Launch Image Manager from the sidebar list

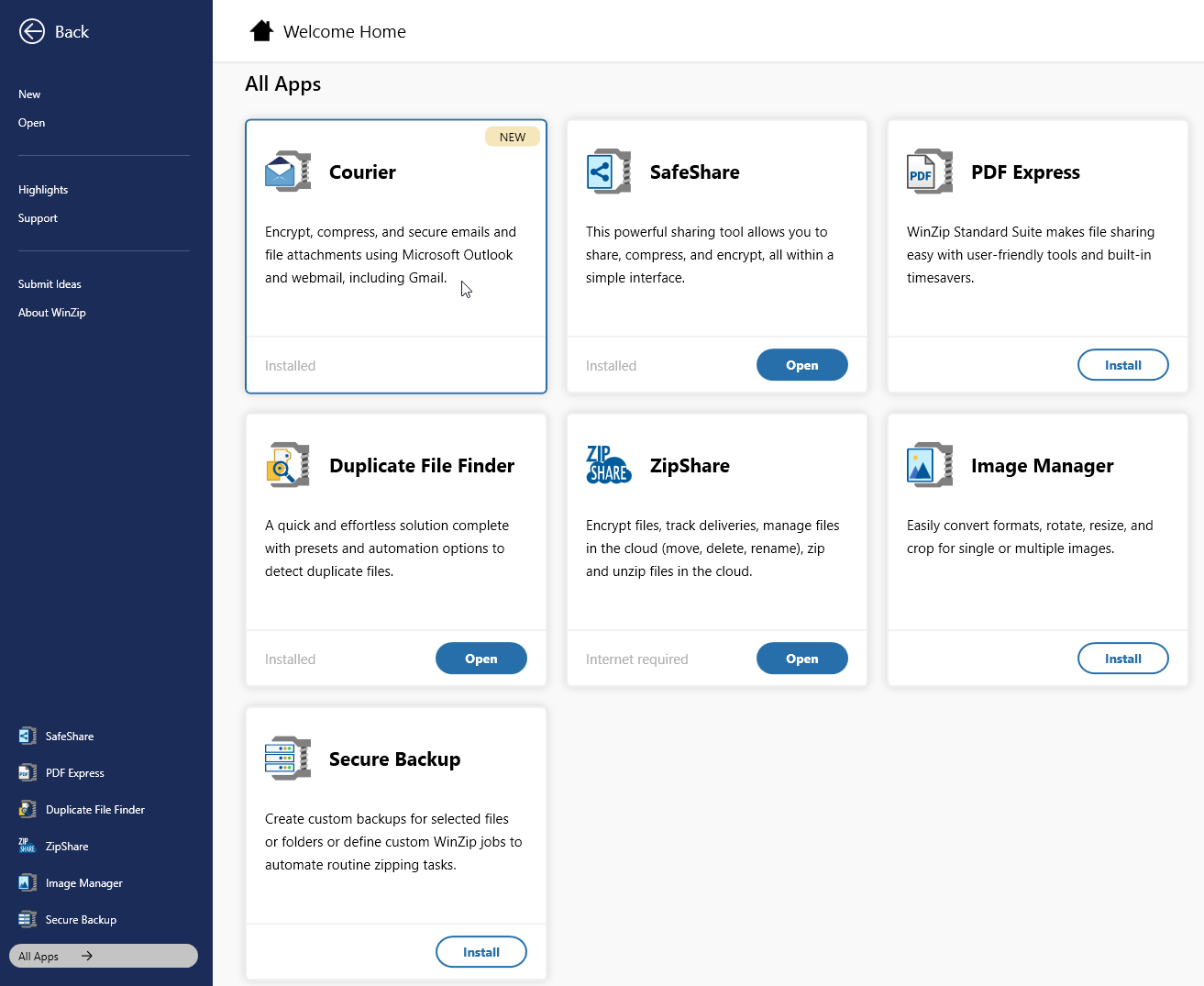pos(84,883)
